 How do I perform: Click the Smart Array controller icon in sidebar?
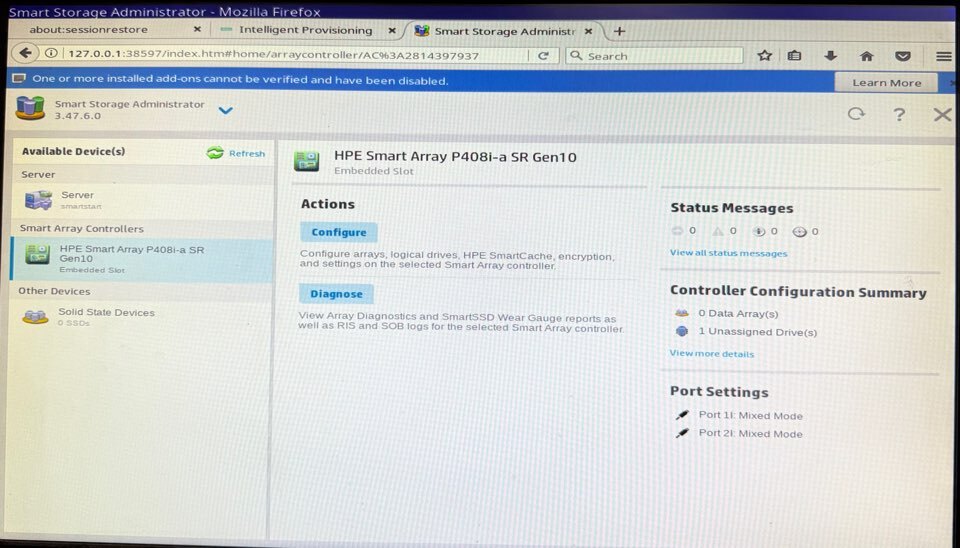[x=37, y=254]
